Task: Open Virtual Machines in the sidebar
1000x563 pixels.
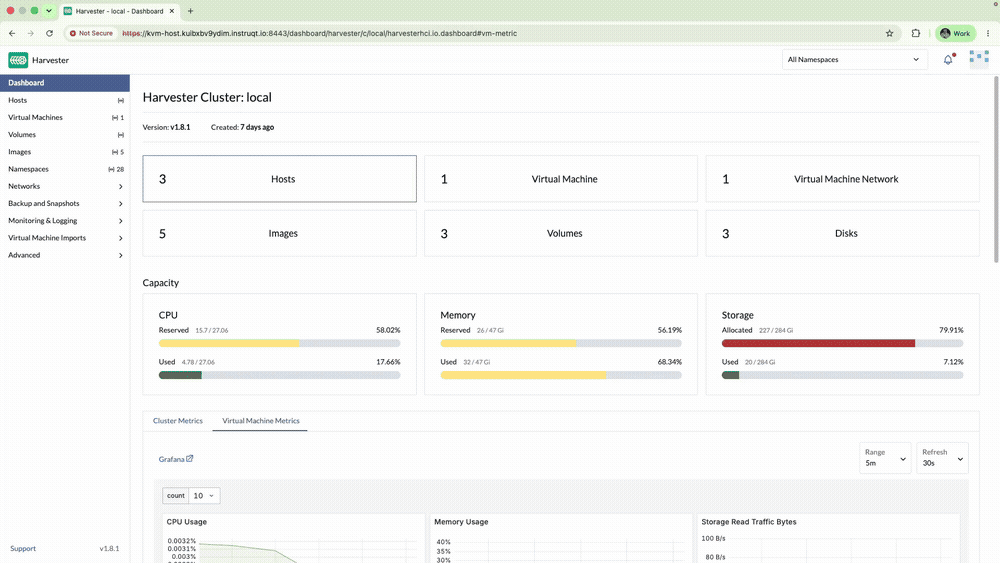Action: (64, 117)
